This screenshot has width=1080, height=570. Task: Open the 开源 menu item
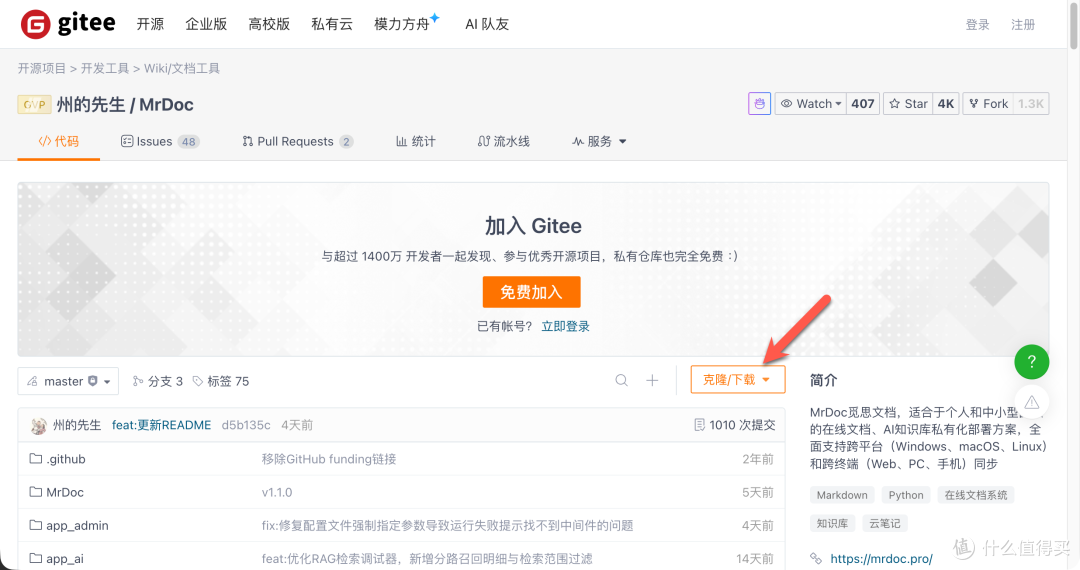[150, 24]
